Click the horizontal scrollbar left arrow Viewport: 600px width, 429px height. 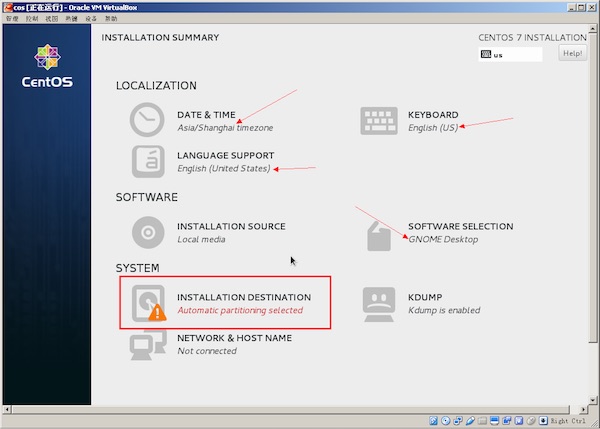click(7, 409)
